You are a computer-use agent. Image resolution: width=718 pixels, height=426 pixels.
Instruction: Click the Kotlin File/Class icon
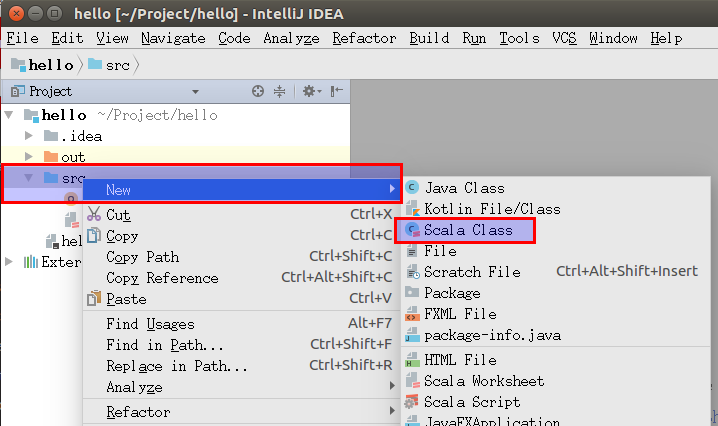click(411, 209)
